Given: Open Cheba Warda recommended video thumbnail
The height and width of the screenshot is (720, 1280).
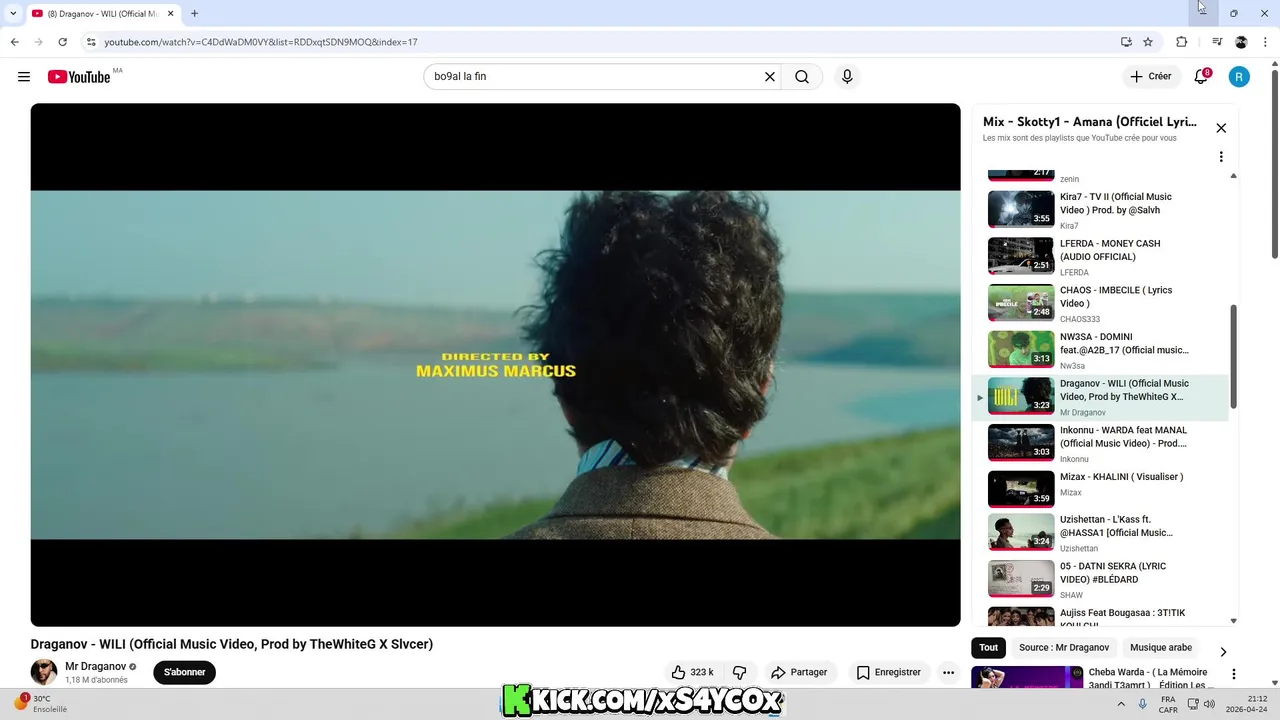Looking at the screenshot, I should 1027,678.
